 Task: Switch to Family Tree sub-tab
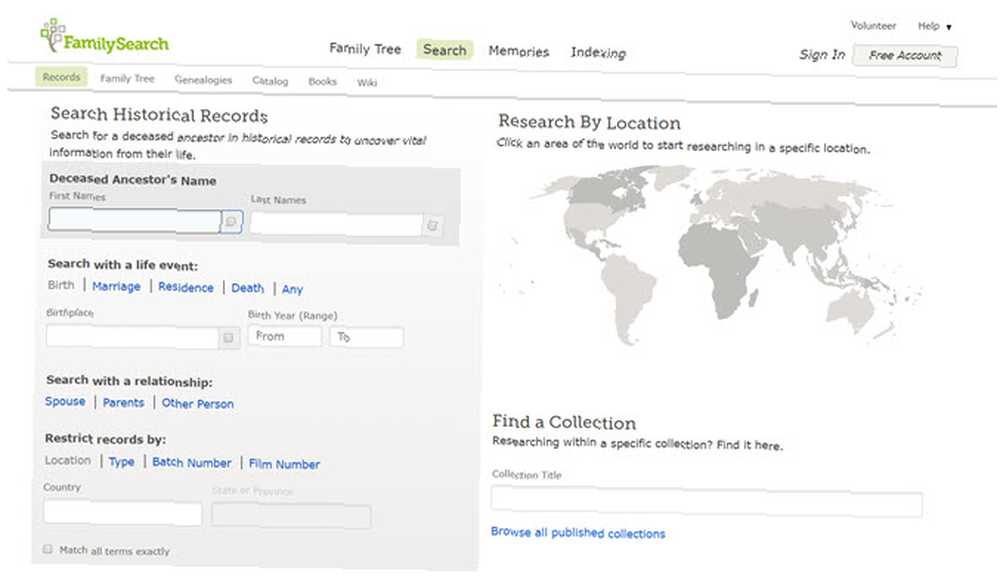click(x=127, y=78)
